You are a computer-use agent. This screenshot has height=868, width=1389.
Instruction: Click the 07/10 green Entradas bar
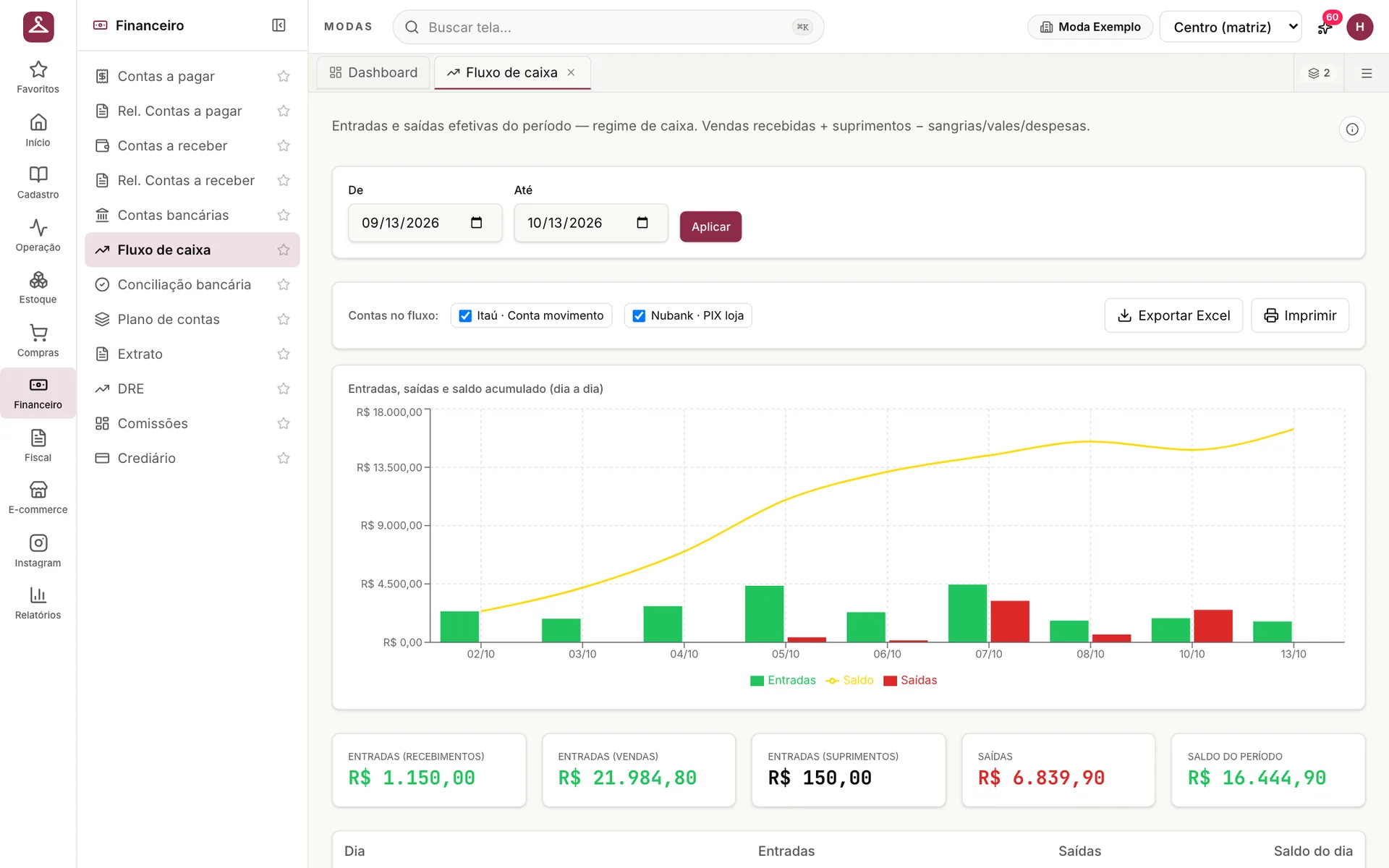point(967,613)
